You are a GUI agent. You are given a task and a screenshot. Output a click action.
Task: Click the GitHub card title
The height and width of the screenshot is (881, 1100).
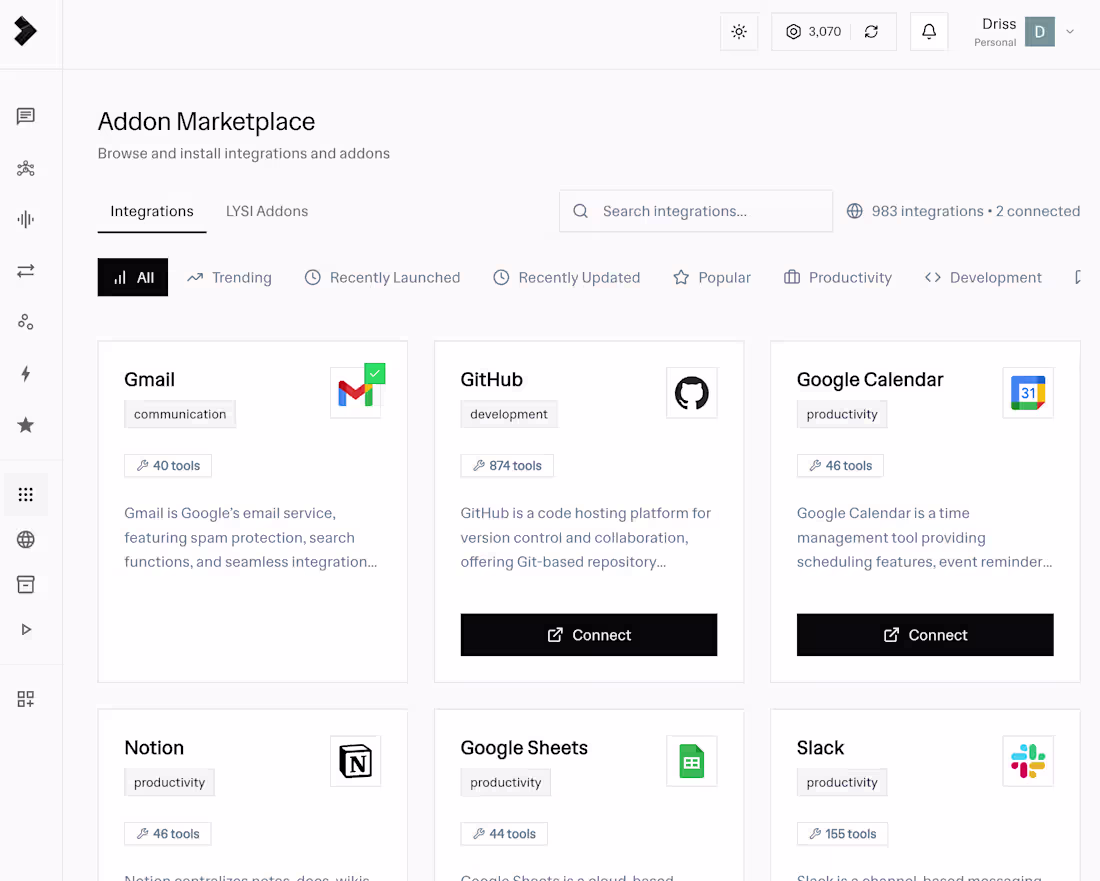pos(492,379)
